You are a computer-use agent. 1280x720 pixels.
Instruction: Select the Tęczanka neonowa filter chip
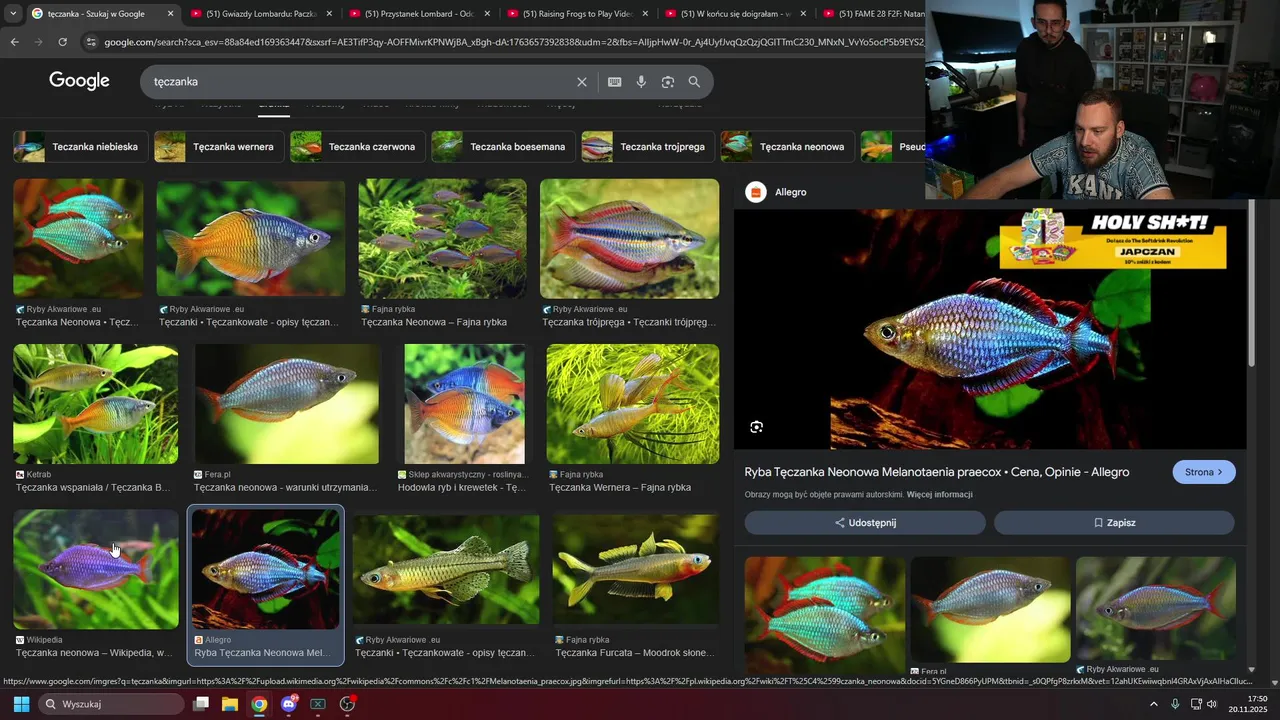coord(787,146)
